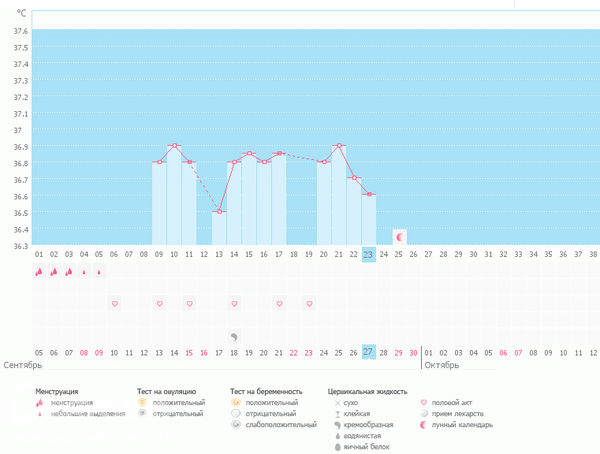Select the heart icon under cycle day 06
The width and height of the screenshot is (600, 454).
114,303
